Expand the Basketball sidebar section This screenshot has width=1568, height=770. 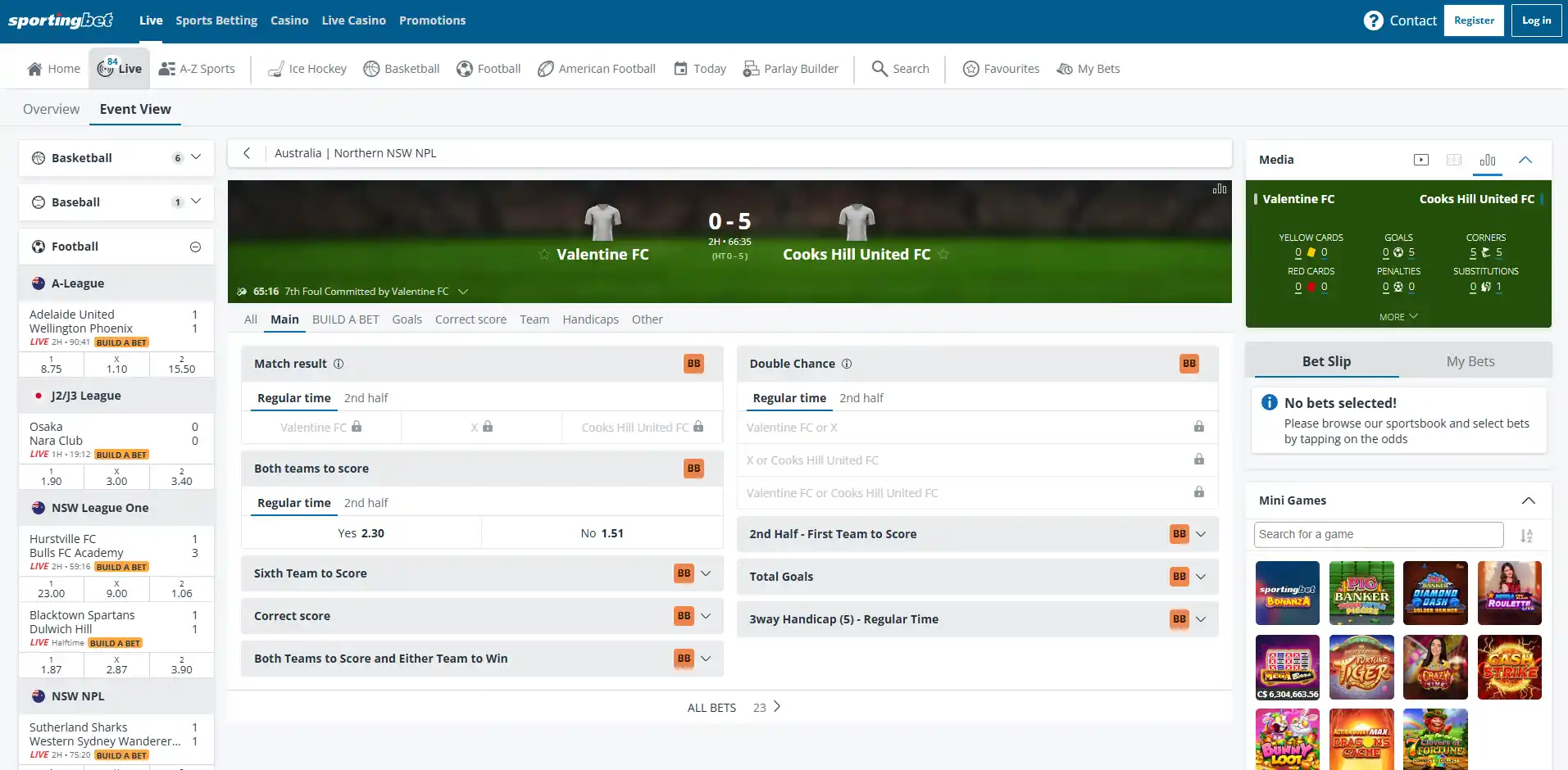click(196, 157)
